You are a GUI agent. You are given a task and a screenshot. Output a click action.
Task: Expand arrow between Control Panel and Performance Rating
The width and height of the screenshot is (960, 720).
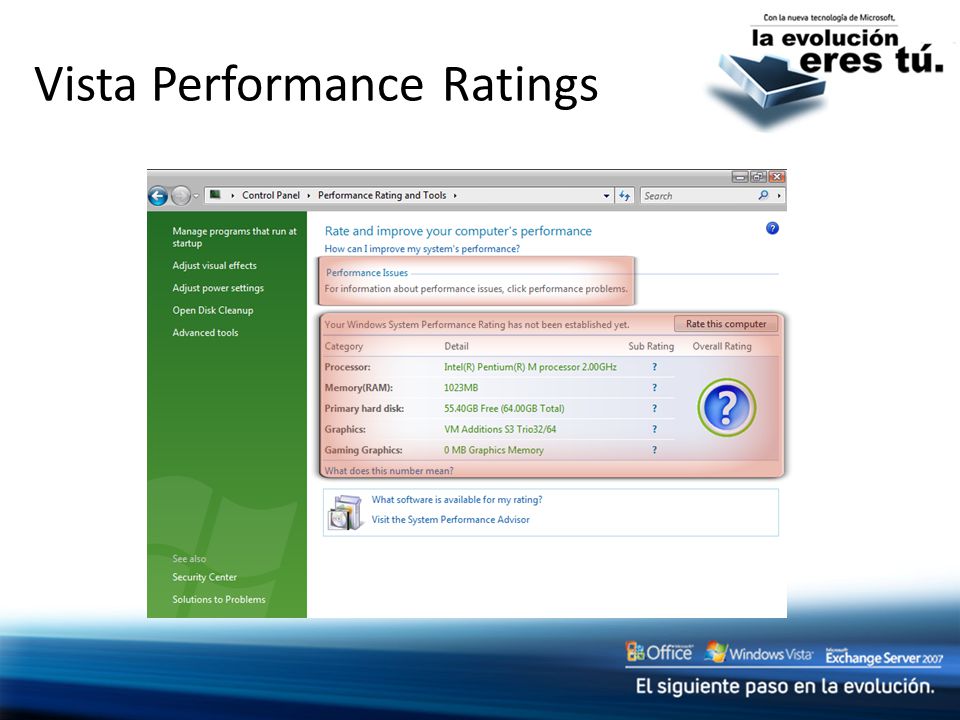(x=309, y=195)
